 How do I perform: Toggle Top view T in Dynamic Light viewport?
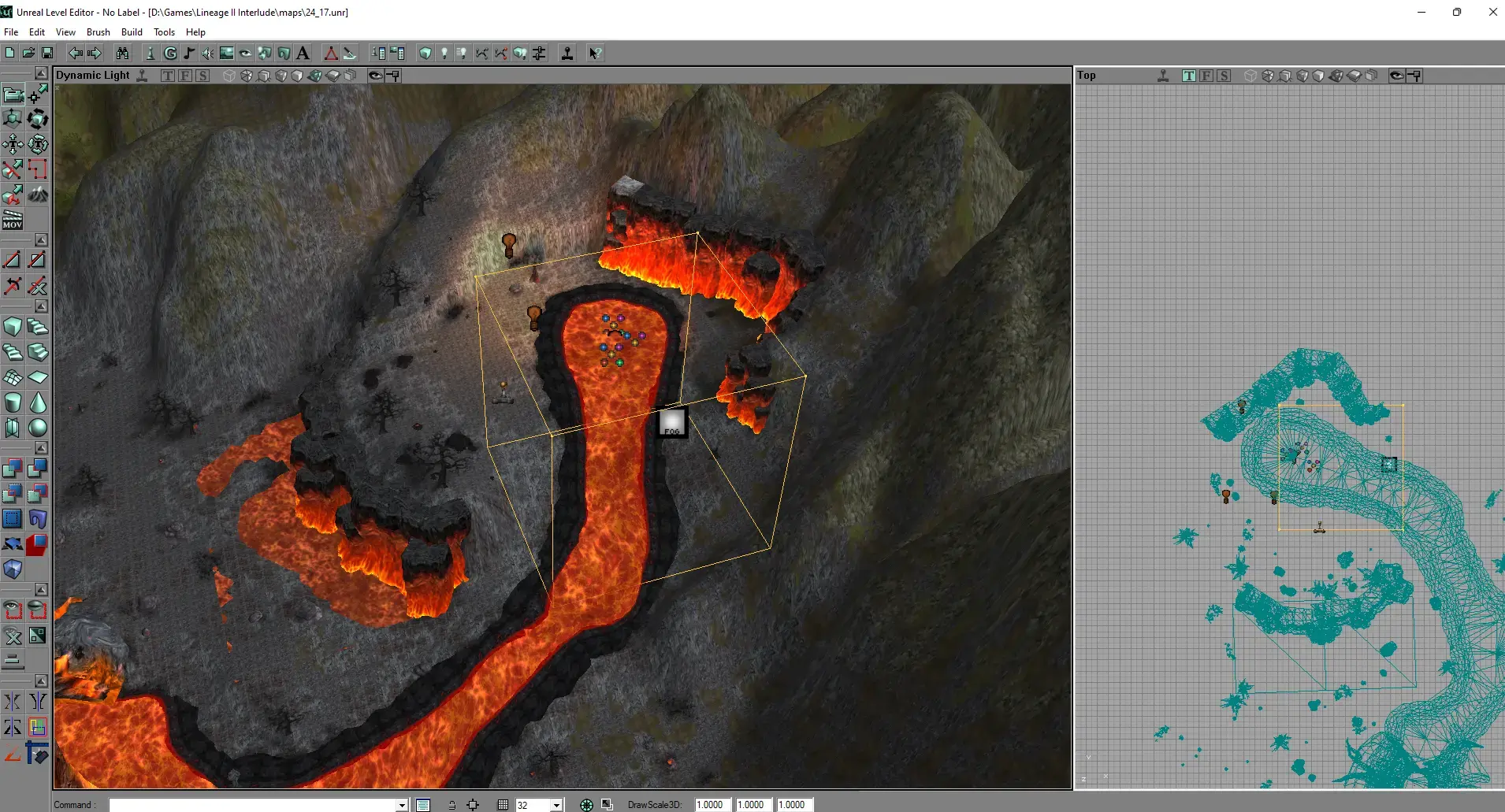coord(168,76)
